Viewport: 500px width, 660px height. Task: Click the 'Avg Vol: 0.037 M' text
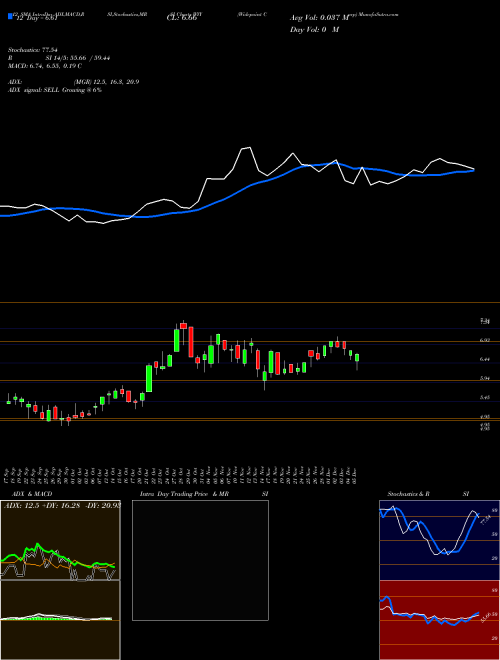[x=320, y=17]
